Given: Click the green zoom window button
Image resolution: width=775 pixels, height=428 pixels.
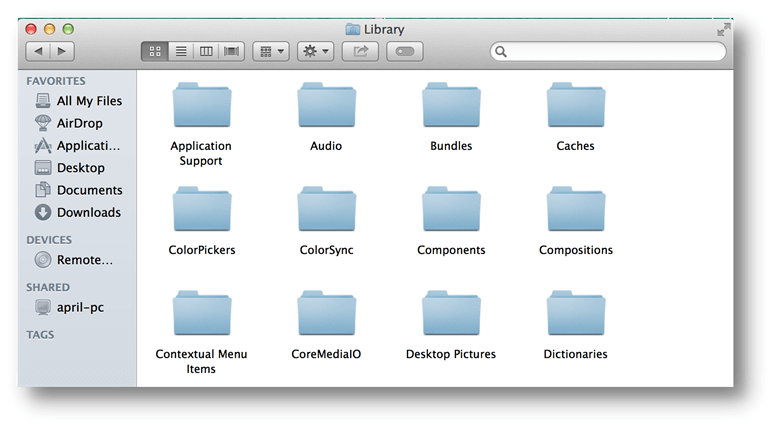Looking at the screenshot, I should (x=68, y=29).
